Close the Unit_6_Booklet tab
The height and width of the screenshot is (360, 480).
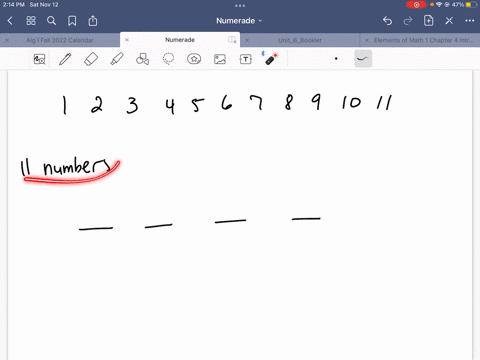(247, 40)
